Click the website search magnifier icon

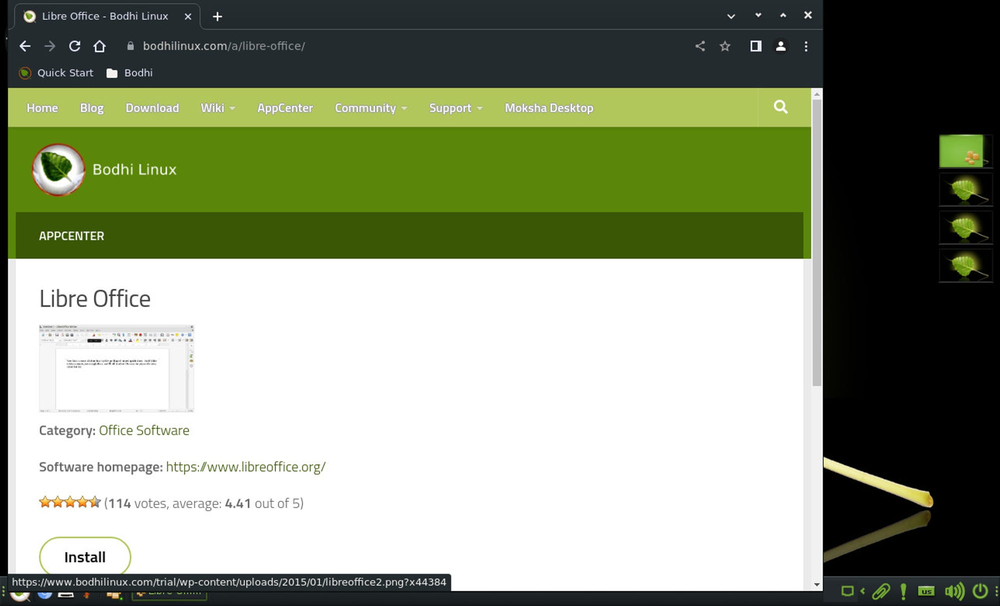coord(781,107)
